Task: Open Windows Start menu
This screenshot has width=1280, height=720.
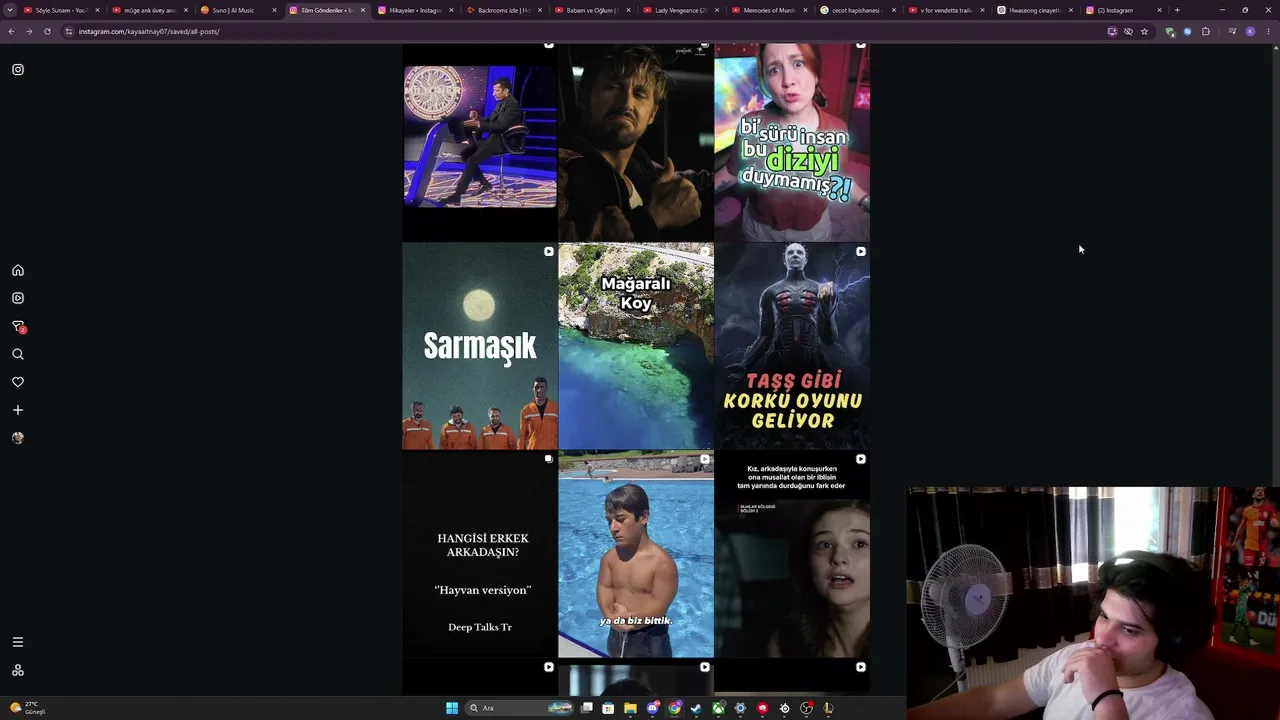Action: (x=452, y=708)
